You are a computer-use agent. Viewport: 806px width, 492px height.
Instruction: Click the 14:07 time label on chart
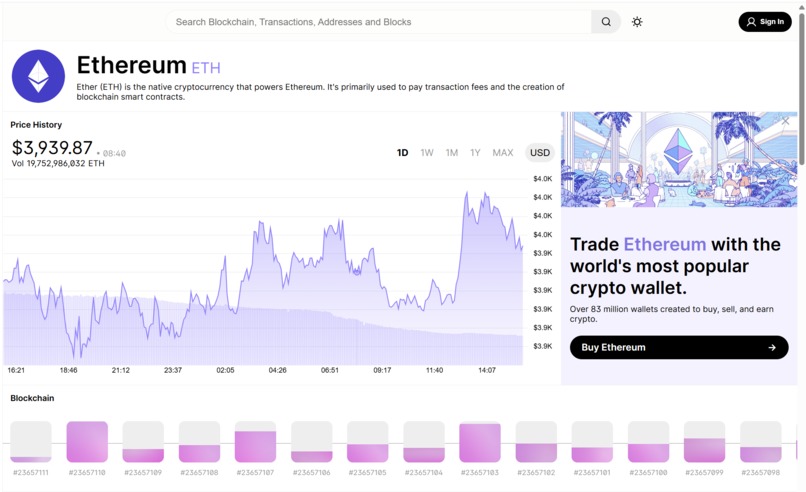coord(487,370)
